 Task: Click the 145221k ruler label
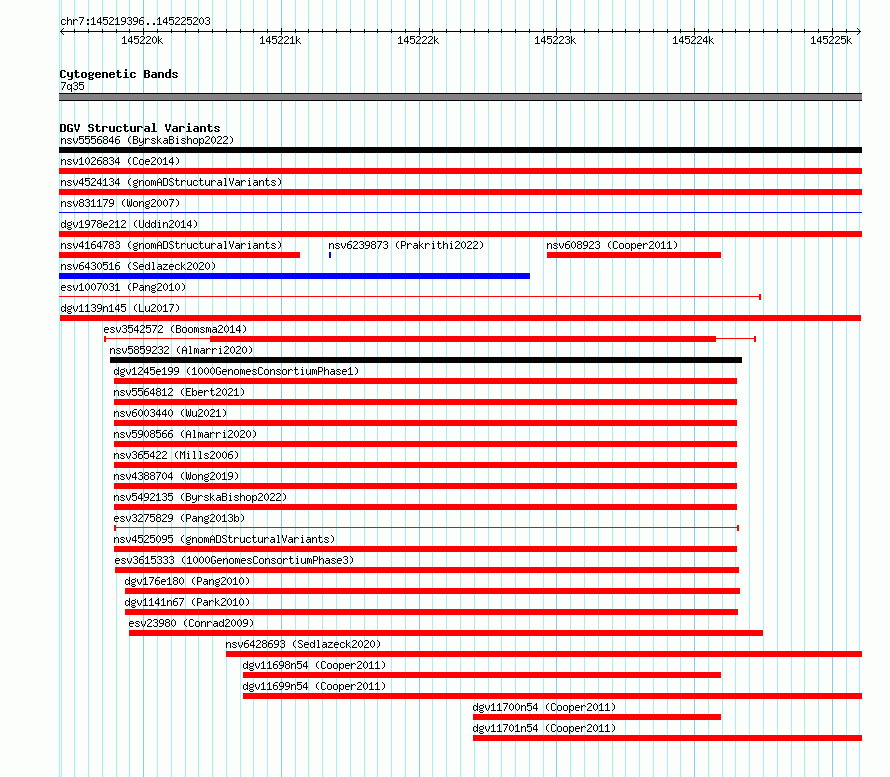(x=280, y=40)
